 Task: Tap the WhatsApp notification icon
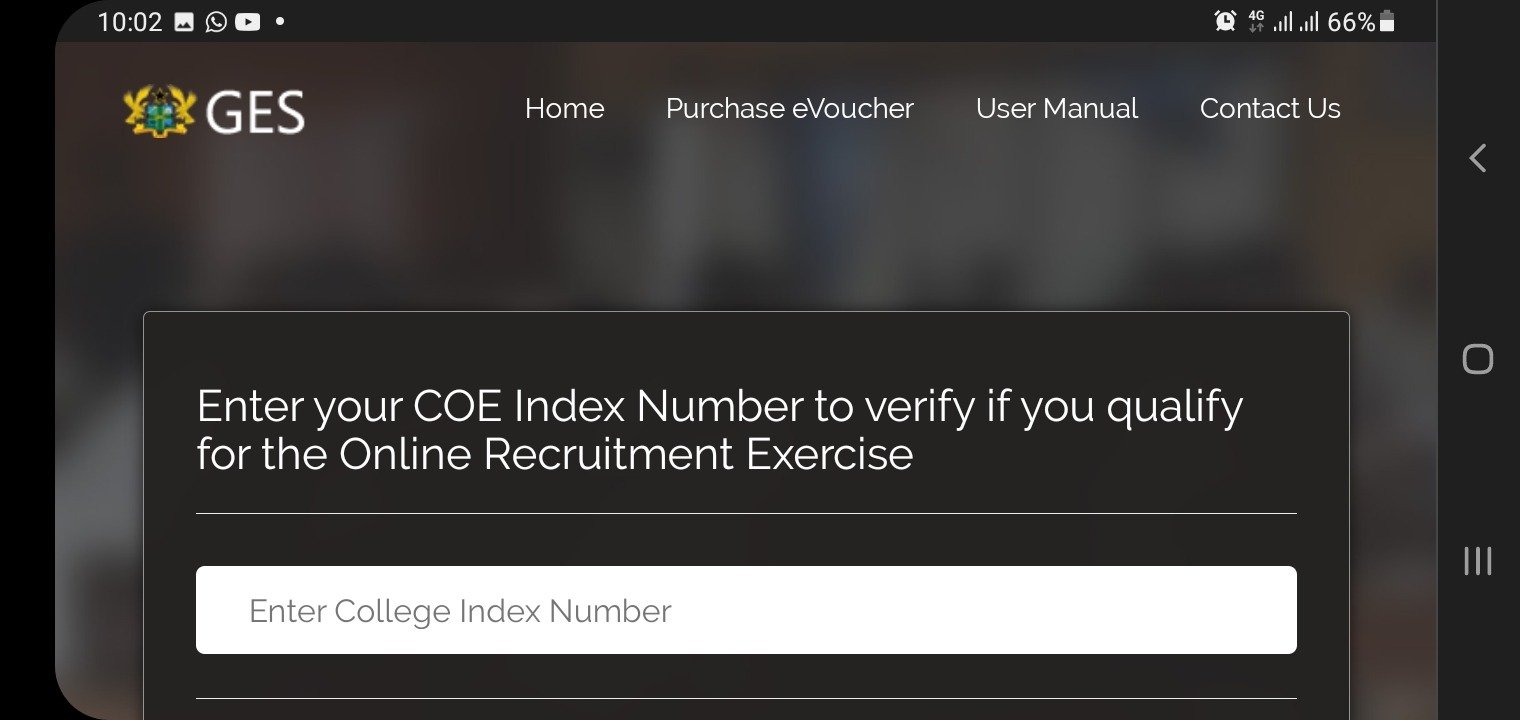click(216, 22)
